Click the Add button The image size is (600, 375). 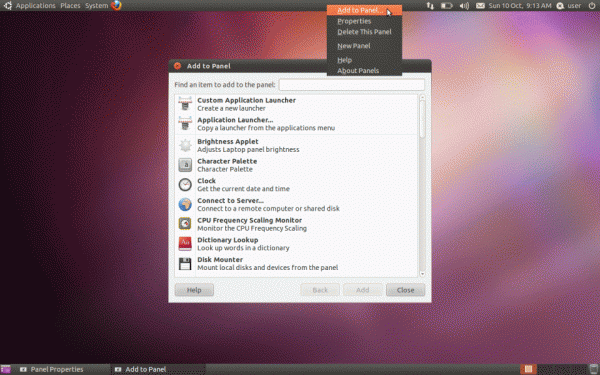(362, 290)
